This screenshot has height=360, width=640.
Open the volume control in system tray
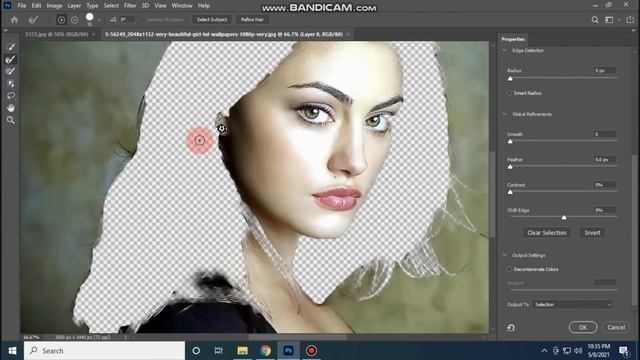(578, 351)
